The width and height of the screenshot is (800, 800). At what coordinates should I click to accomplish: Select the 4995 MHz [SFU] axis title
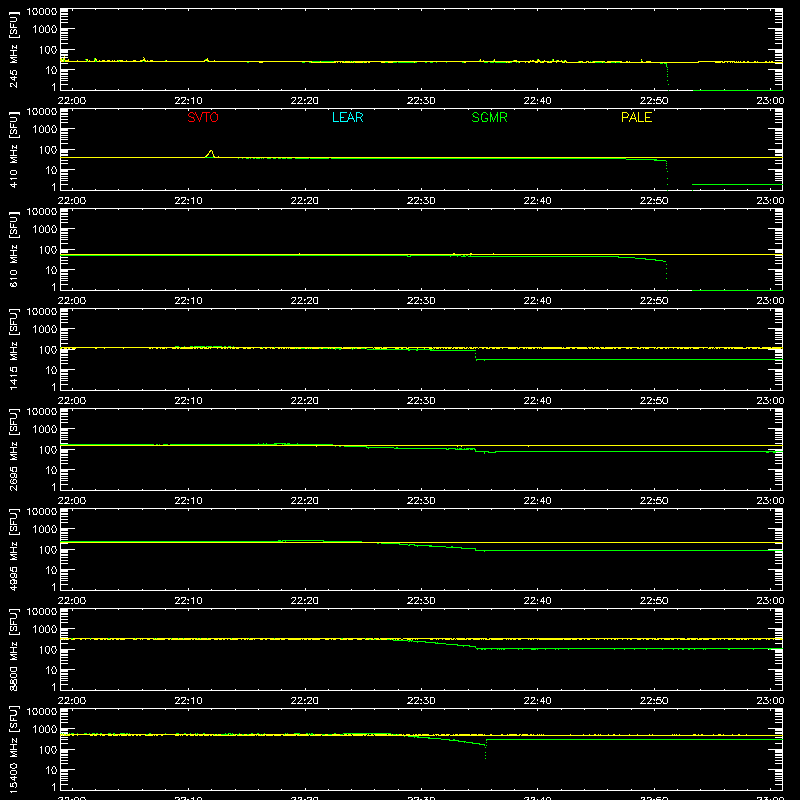[13, 549]
